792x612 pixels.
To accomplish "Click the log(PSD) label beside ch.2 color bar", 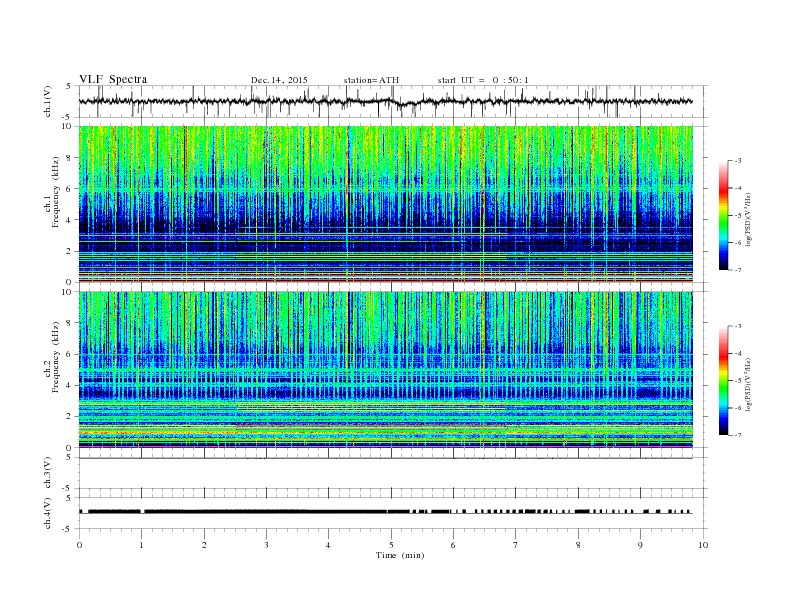I will (x=748, y=384).
